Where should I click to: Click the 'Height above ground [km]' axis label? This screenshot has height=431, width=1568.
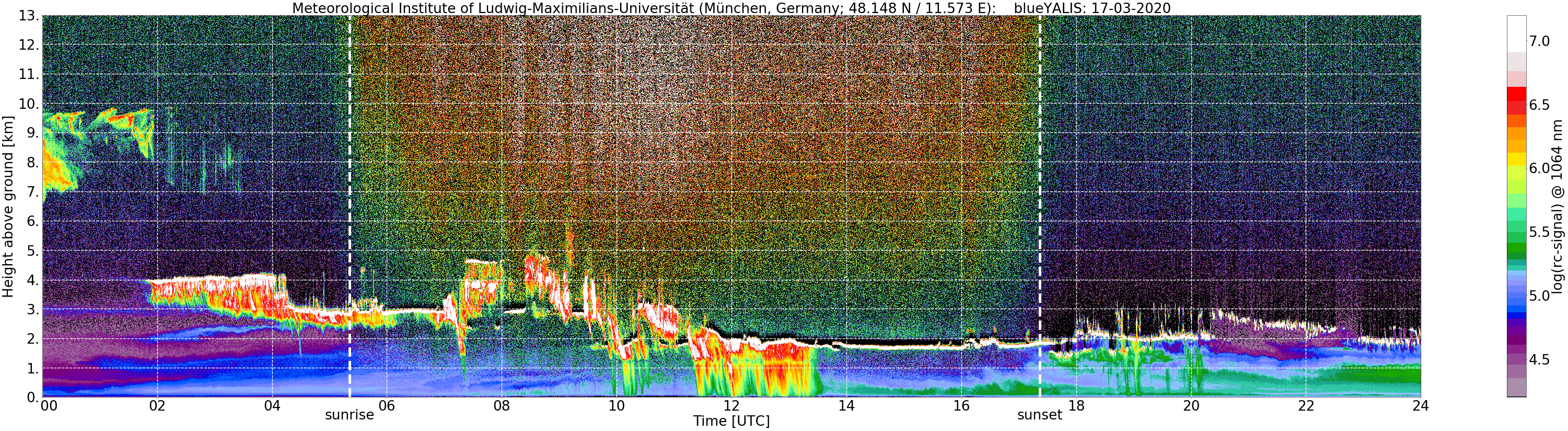coord(8,206)
